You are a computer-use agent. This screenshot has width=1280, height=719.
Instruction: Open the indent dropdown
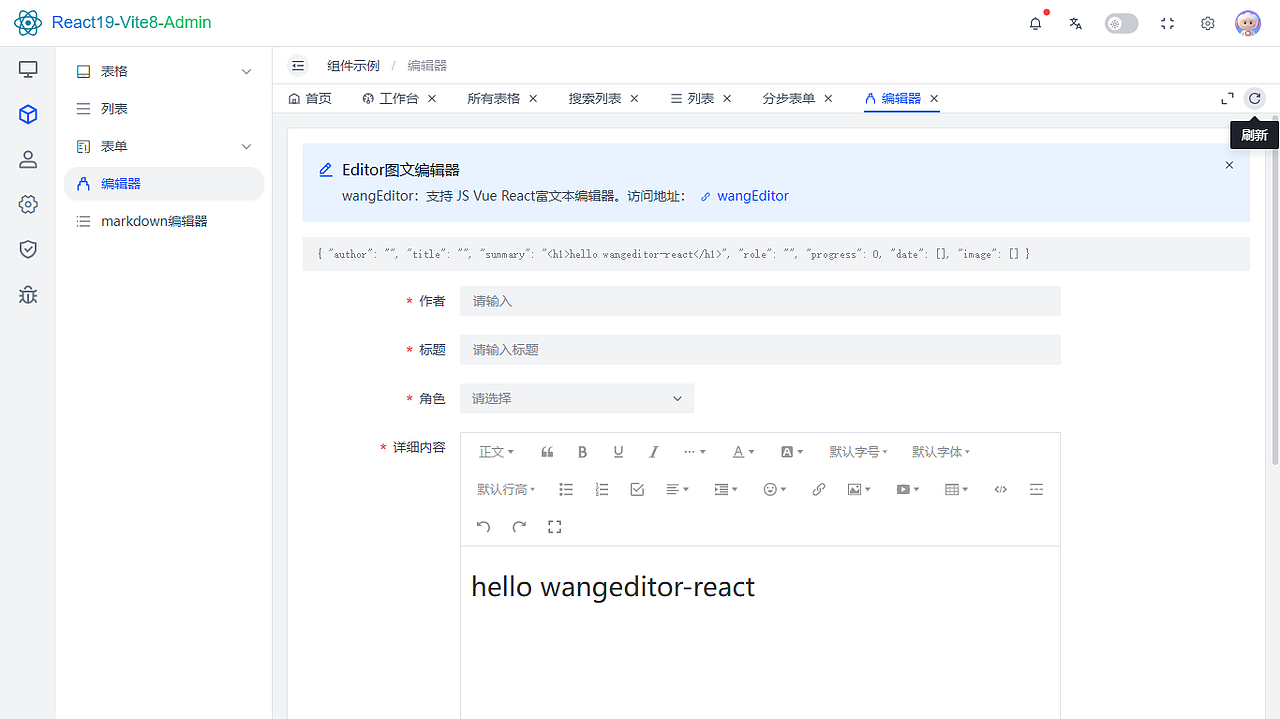pos(726,489)
